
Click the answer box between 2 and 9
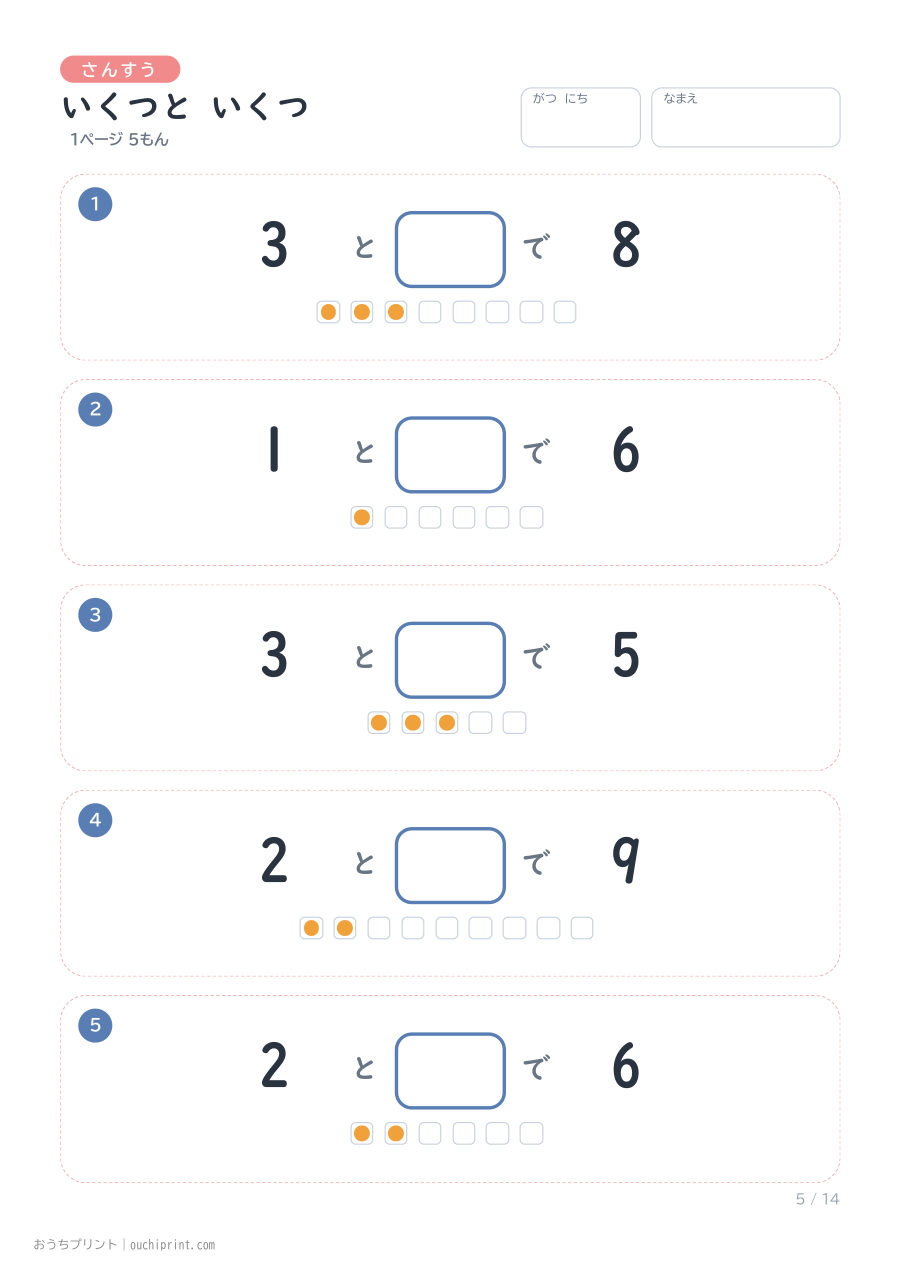[450, 865]
